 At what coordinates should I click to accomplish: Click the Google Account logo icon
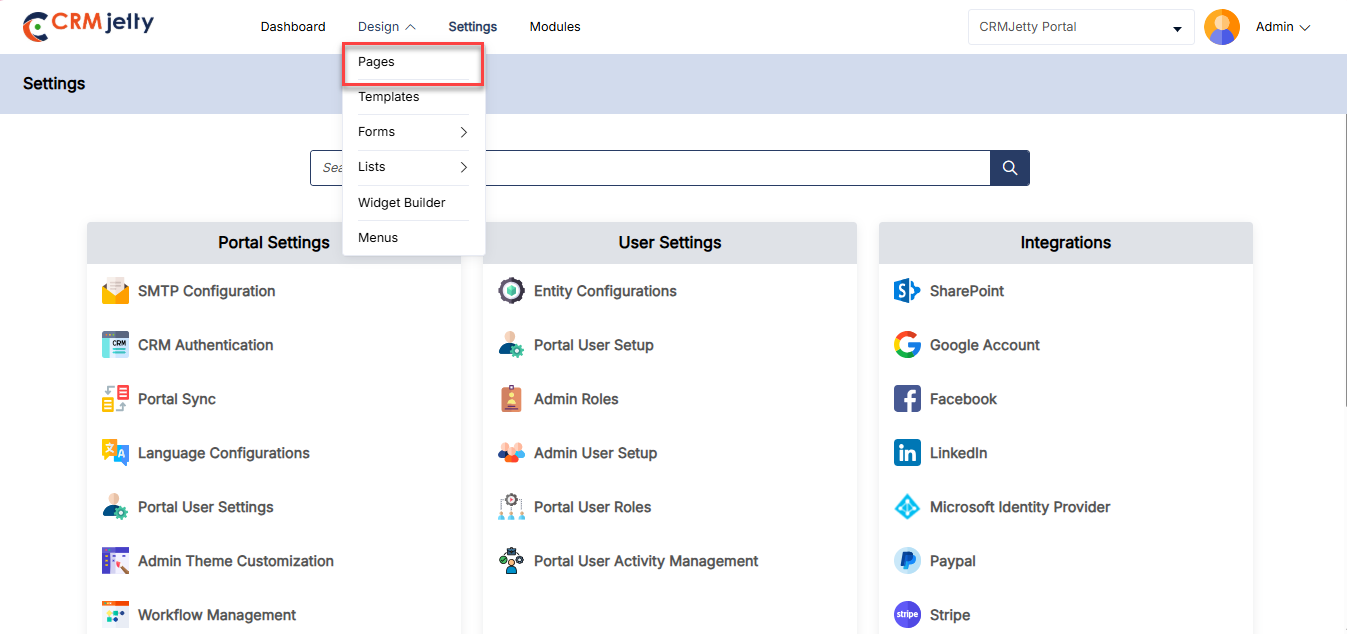click(x=906, y=345)
